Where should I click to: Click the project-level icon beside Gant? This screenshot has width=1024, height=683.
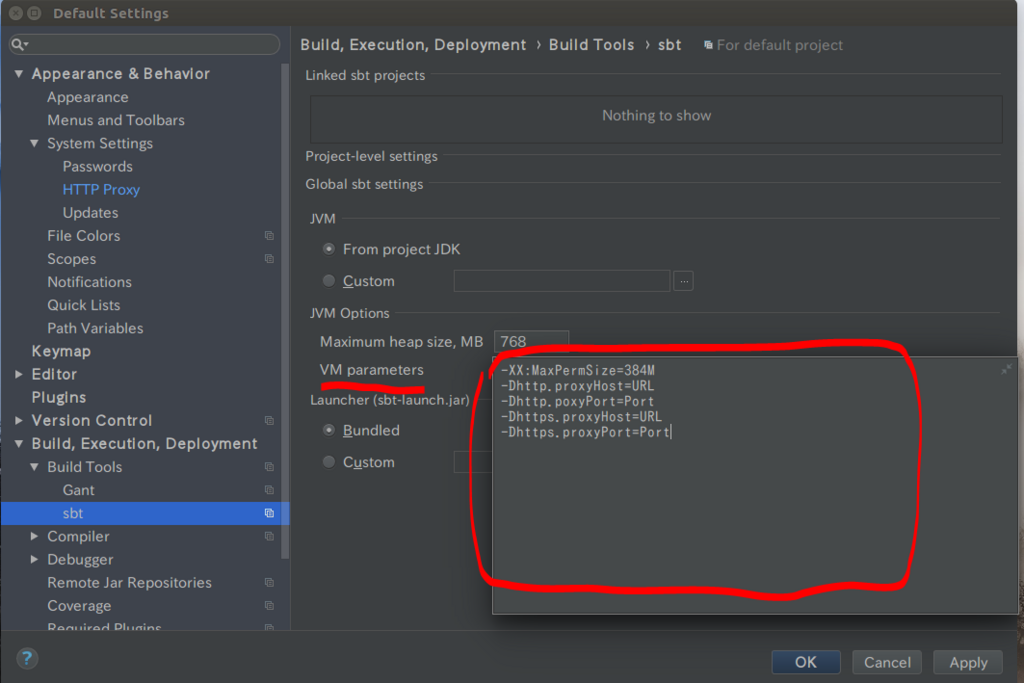pyautogui.click(x=269, y=490)
